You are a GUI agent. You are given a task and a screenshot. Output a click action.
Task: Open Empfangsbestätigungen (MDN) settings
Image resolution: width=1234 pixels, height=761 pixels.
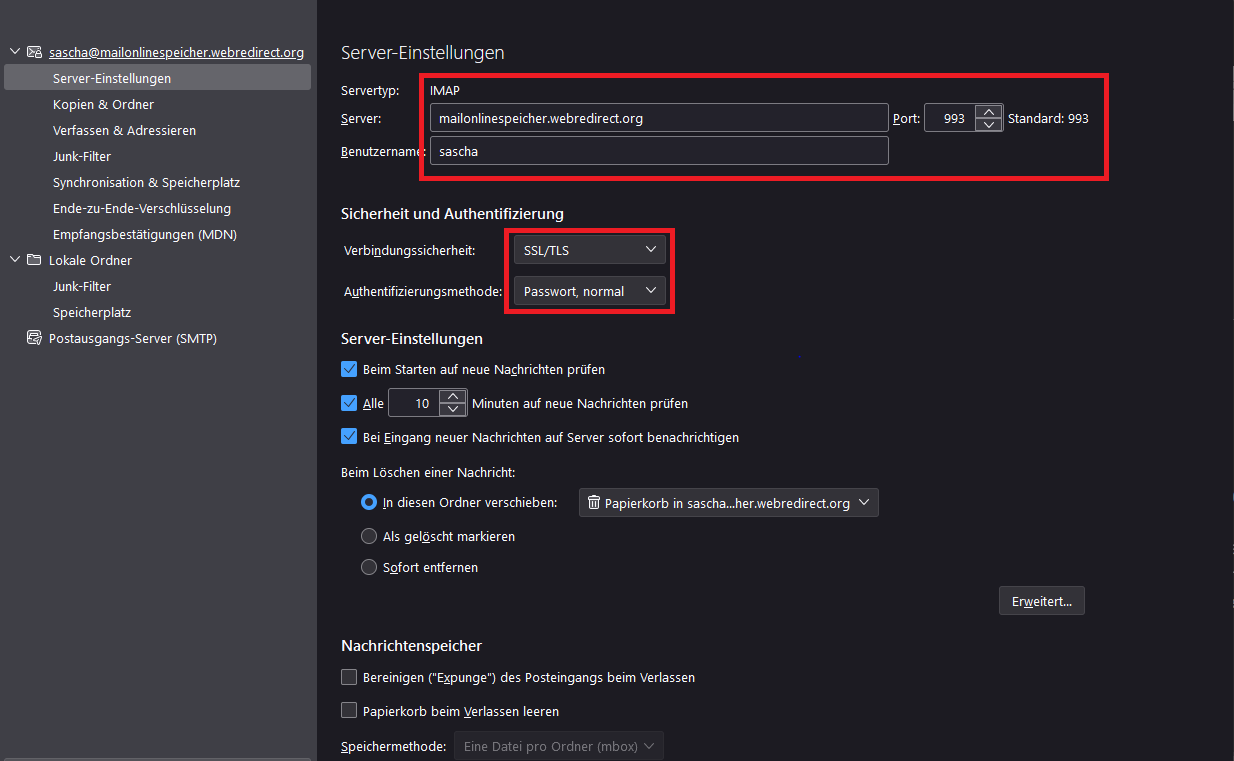pos(145,234)
